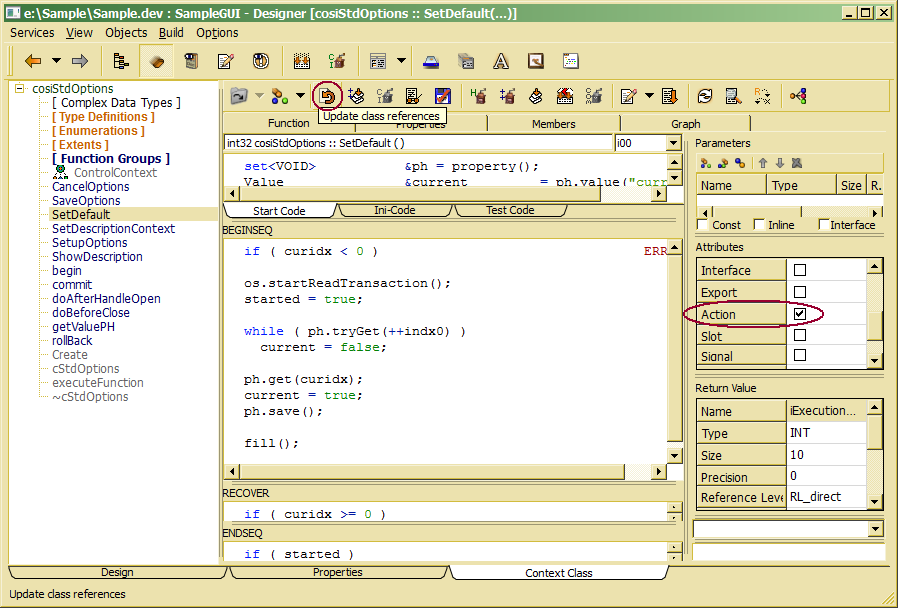Viewport: 898px width, 608px height.
Task: Click the graph nodes icon in toolbar
Action: coord(798,96)
